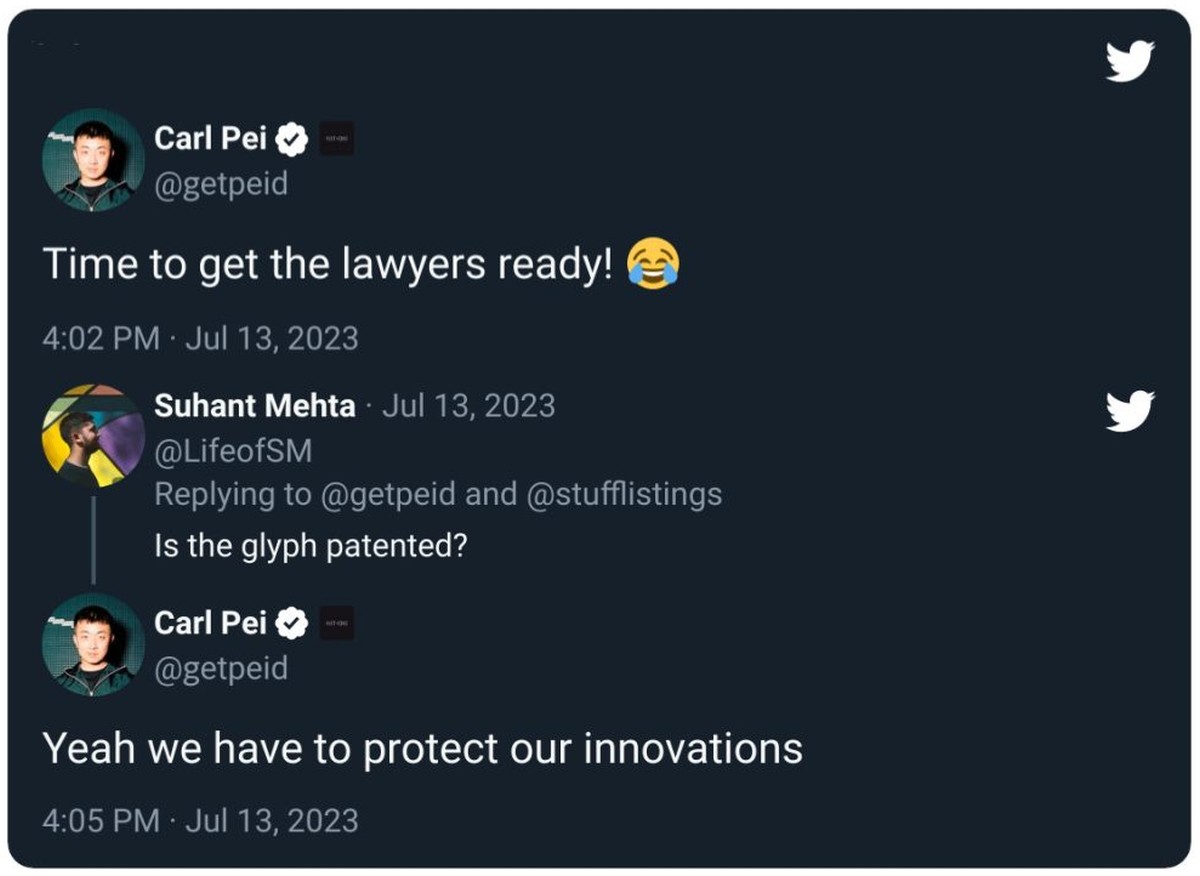Click the Carl Pei name above the lawyers tweet
This screenshot has width=1200, height=876.
click(210, 138)
